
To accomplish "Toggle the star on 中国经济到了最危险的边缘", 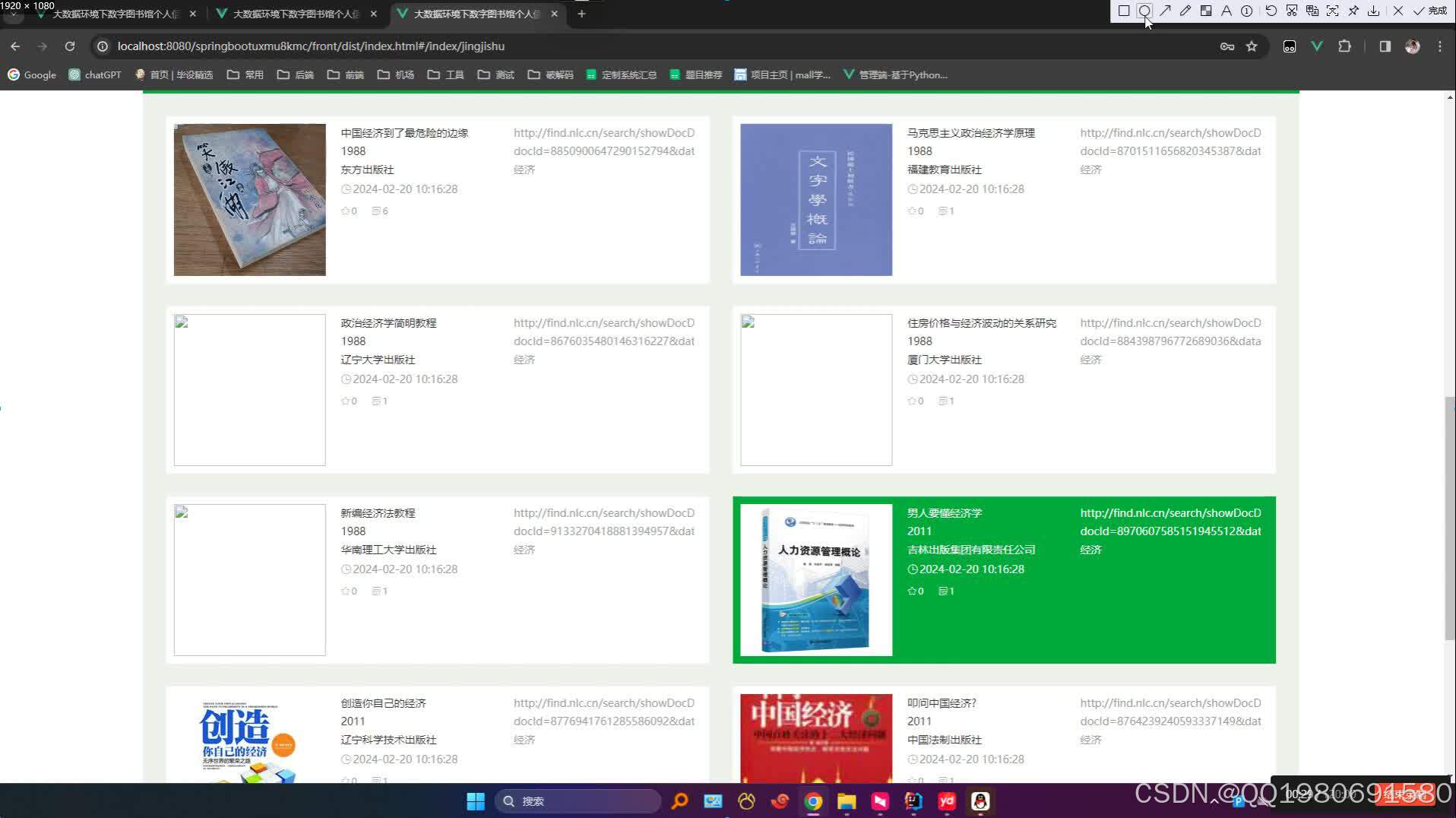I will (x=344, y=211).
